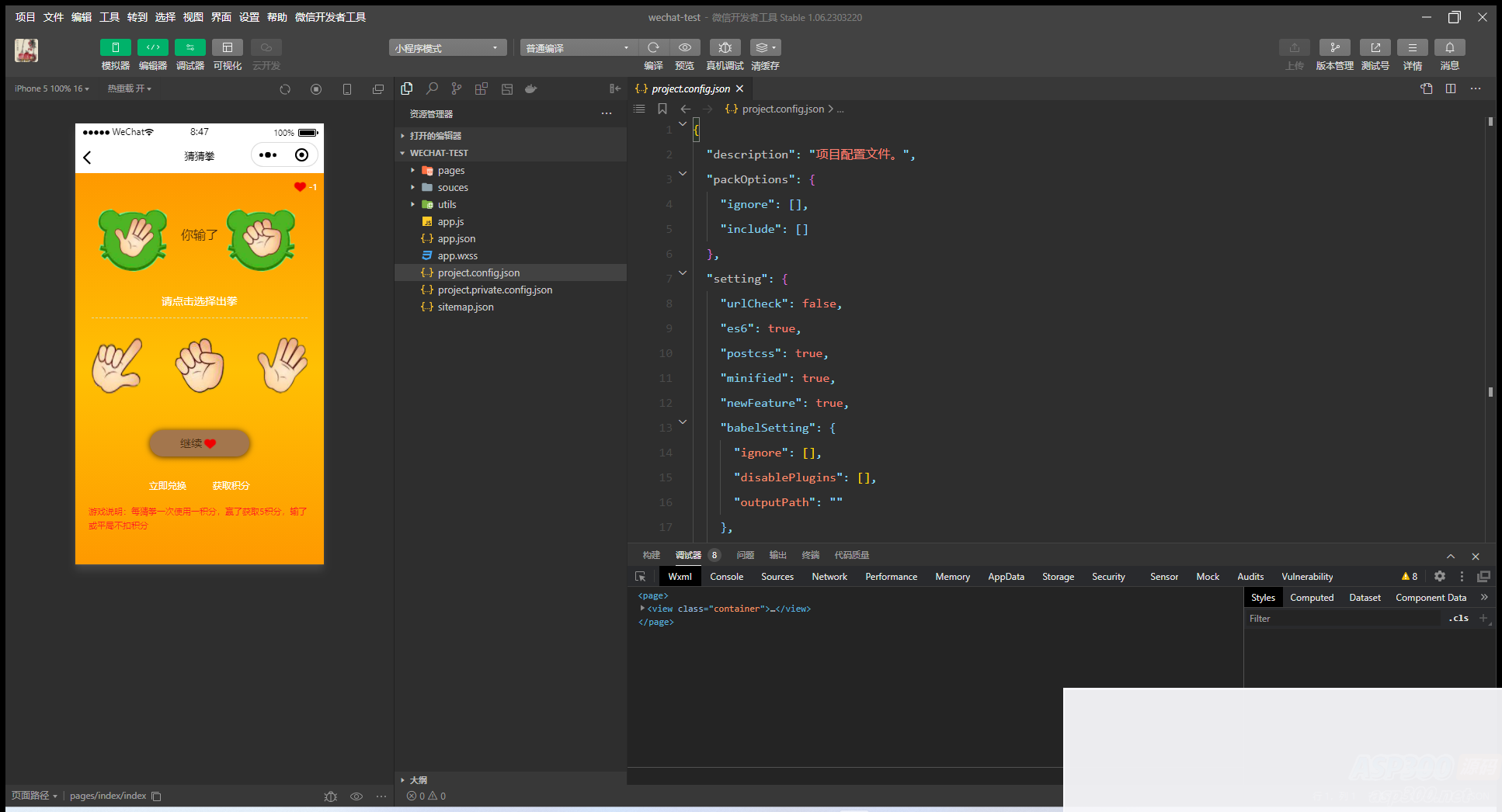The height and width of the screenshot is (812, 1502).
Task: Click the Styles filter input field
Action: (x=1342, y=619)
